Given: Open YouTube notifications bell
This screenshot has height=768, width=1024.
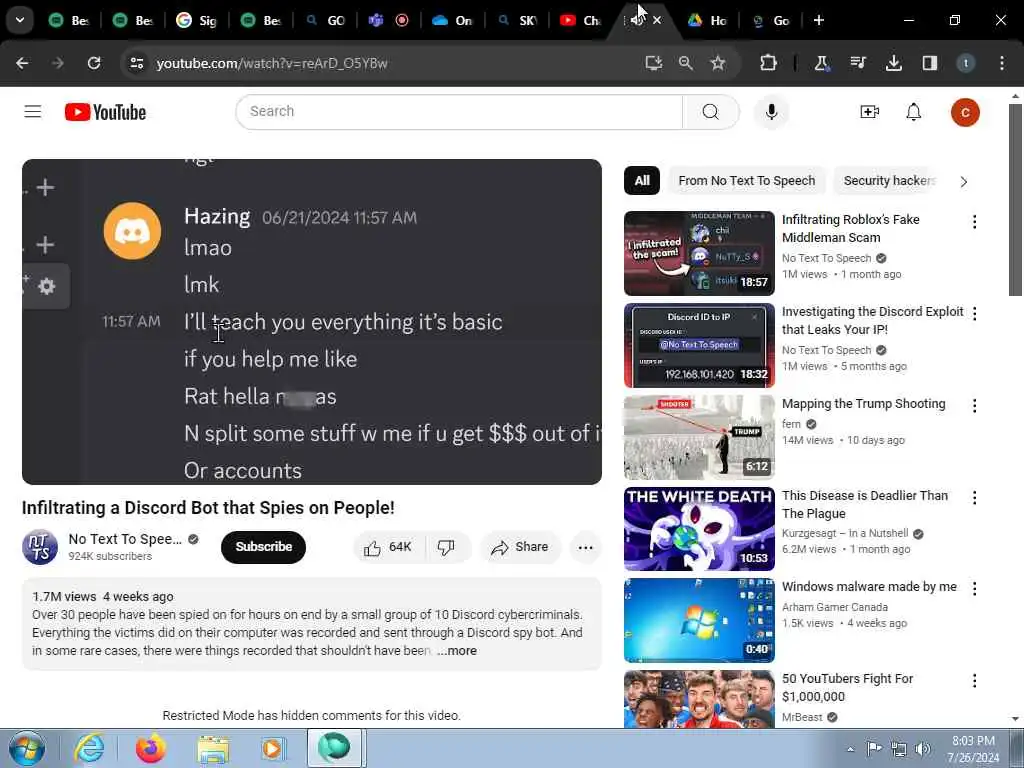Looking at the screenshot, I should pos(914,112).
